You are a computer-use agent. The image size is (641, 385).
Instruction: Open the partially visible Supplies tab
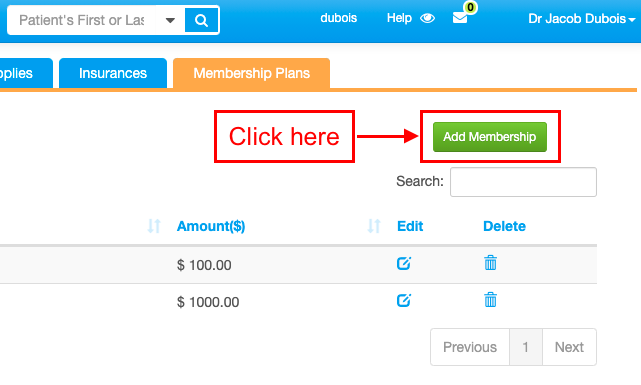pos(25,73)
